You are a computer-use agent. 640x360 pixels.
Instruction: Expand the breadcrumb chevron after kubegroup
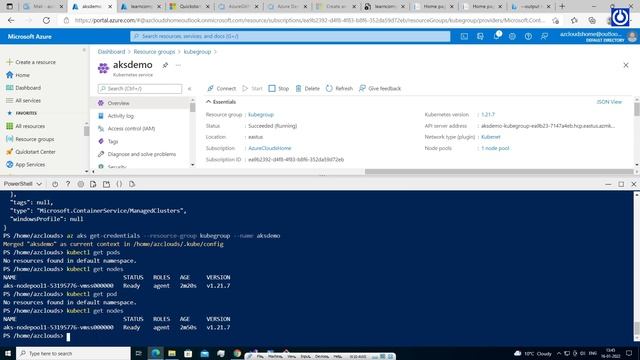(x=216, y=52)
